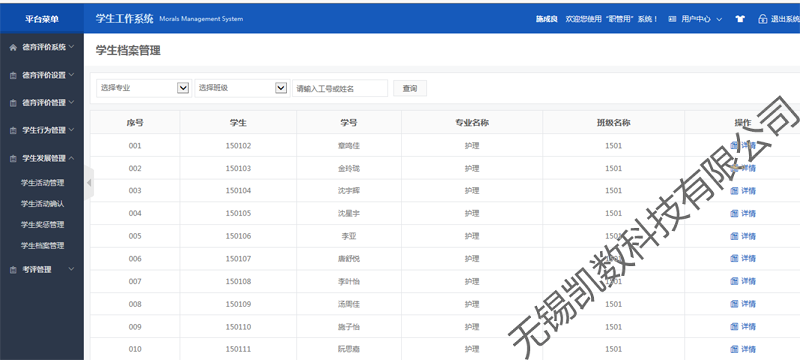Click the cell 150110
This screenshot has height=360, width=800.
tap(238, 327)
